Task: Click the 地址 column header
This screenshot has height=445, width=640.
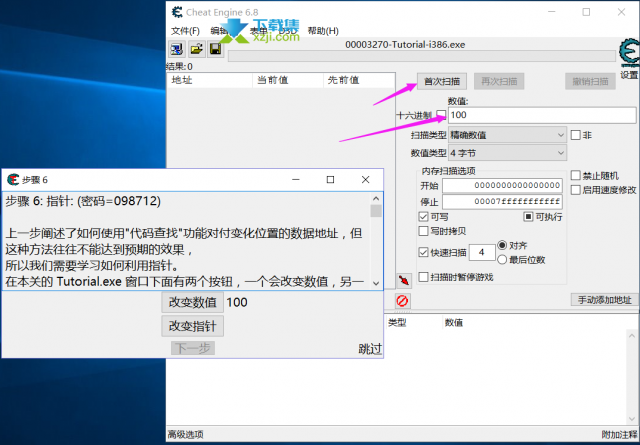Action: [210, 80]
